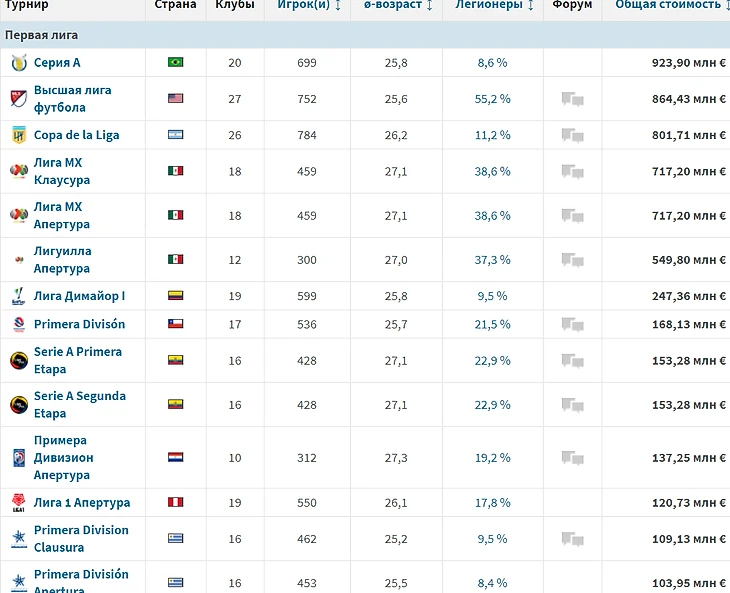
Task: Click the Colombia flag icon
Action: (176, 296)
